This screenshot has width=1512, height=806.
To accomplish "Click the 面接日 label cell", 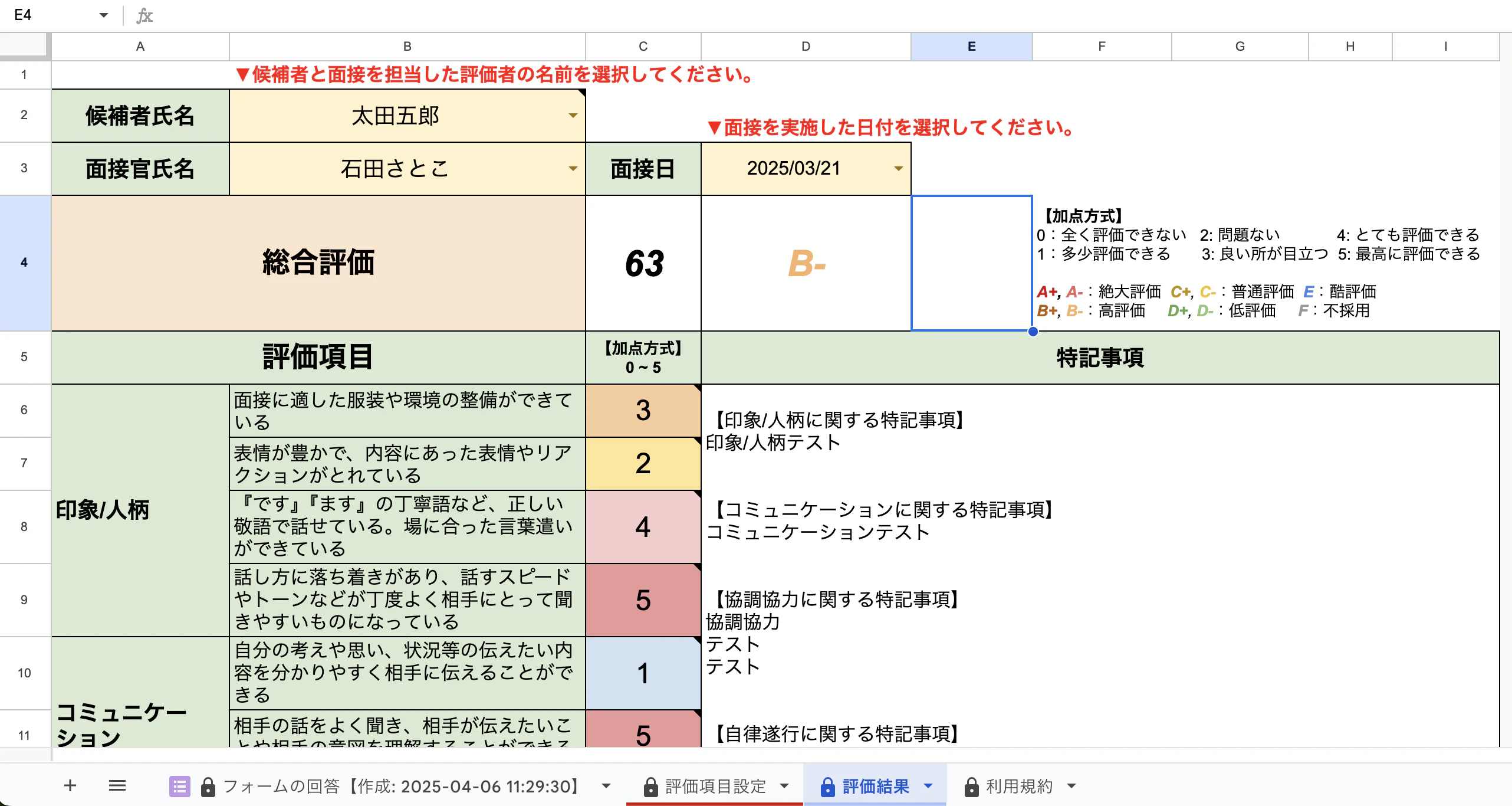I will point(643,169).
